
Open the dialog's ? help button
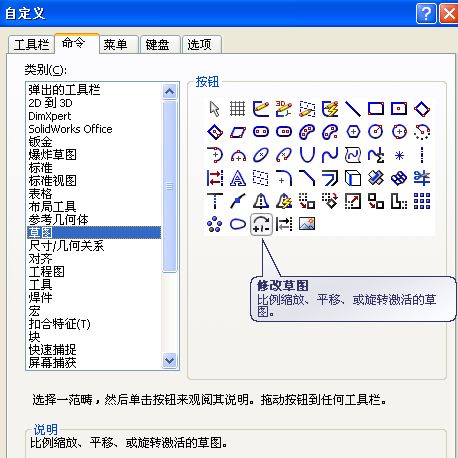[426, 14]
